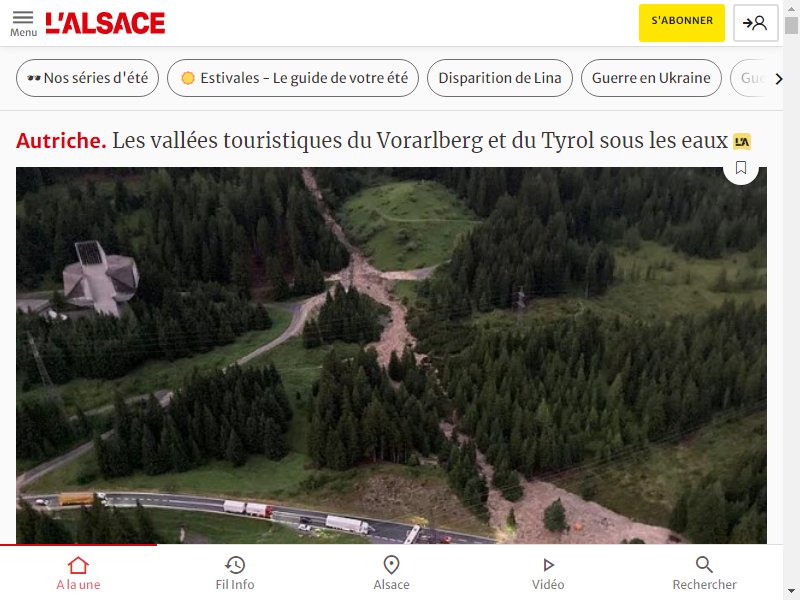The height and width of the screenshot is (600, 800).
Task: Click the yellow LA premium badge
Action: pyautogui.click(x=742, y=142)
